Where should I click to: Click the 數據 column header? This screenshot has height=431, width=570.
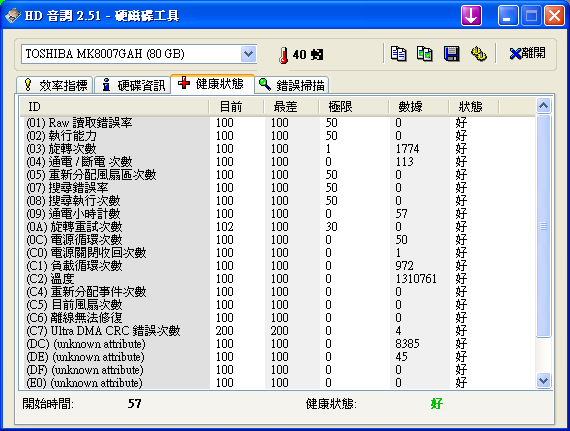coord(418,107)
